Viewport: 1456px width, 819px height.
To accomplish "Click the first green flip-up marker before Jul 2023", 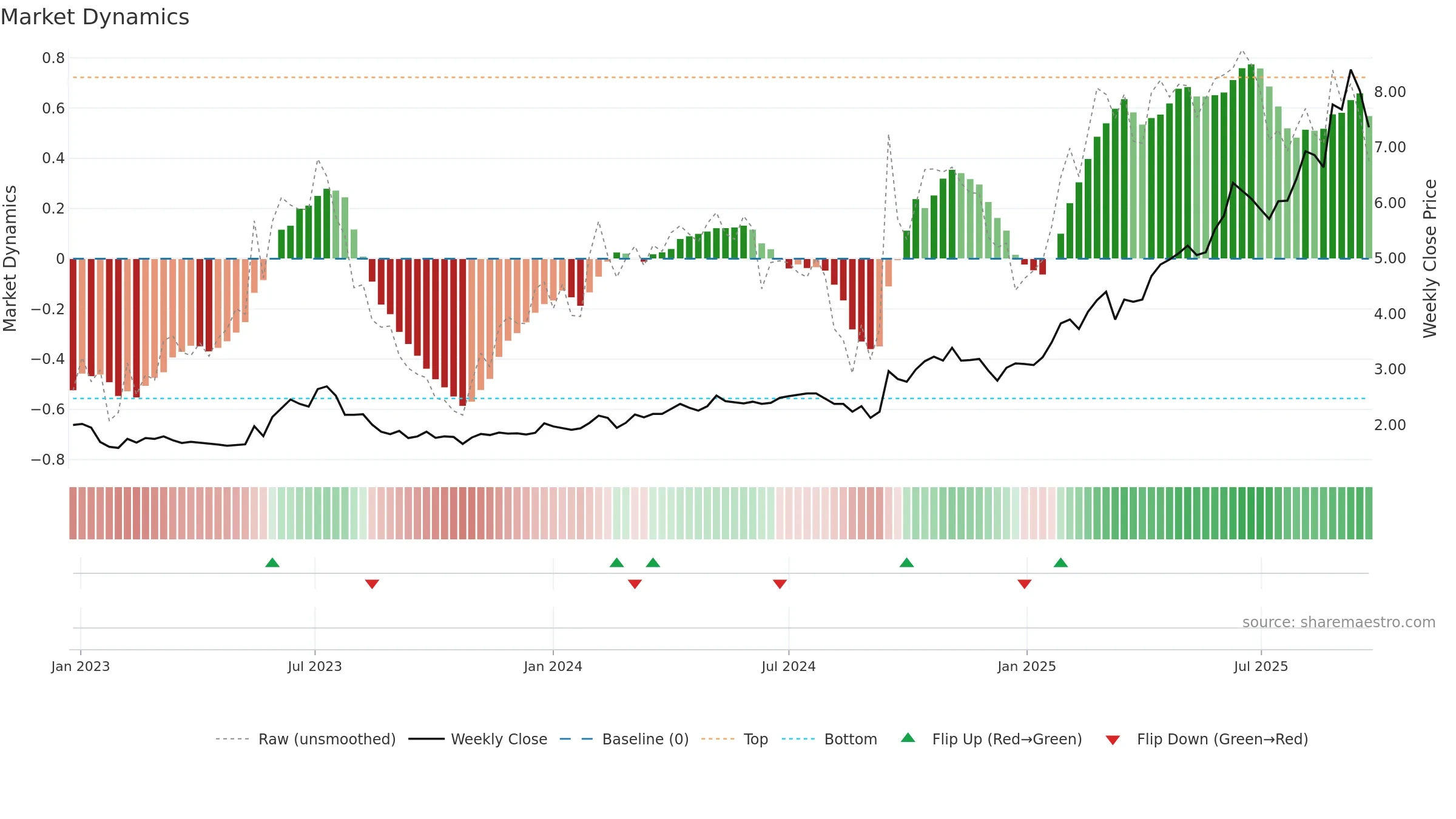I will pyautogui.click(x=272, y=562).
